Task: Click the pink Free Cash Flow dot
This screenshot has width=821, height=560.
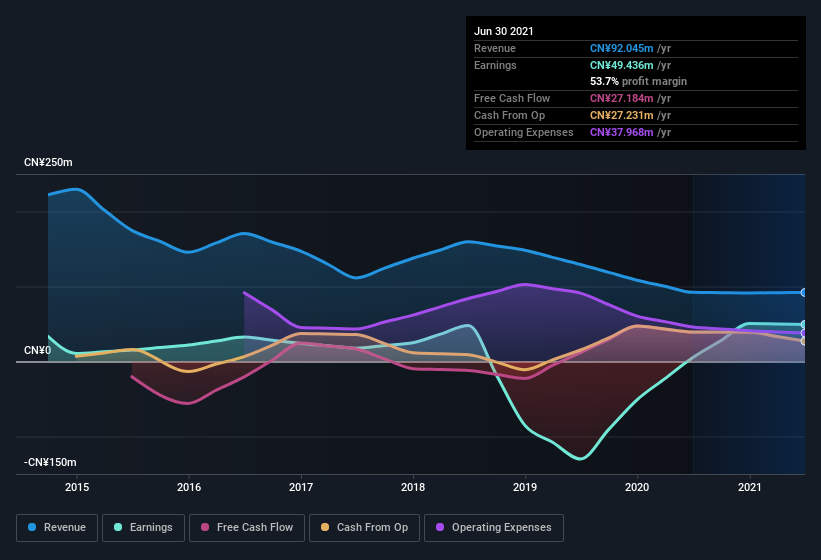Action: [x=205, y=527]
